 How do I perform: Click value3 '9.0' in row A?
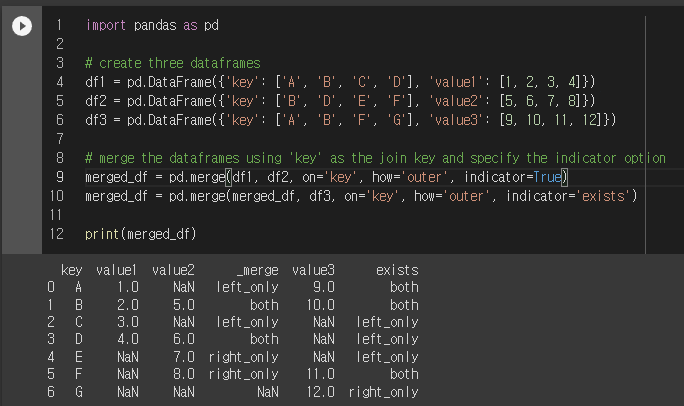(324, 287)
